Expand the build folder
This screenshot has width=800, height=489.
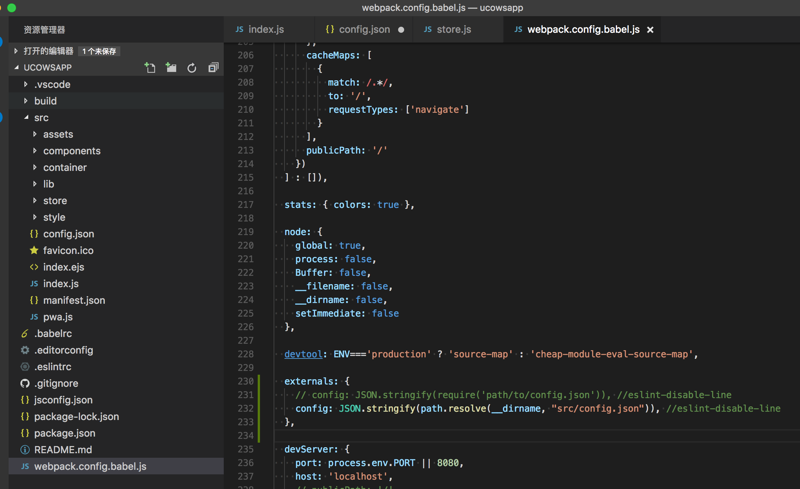click(26, 101)
